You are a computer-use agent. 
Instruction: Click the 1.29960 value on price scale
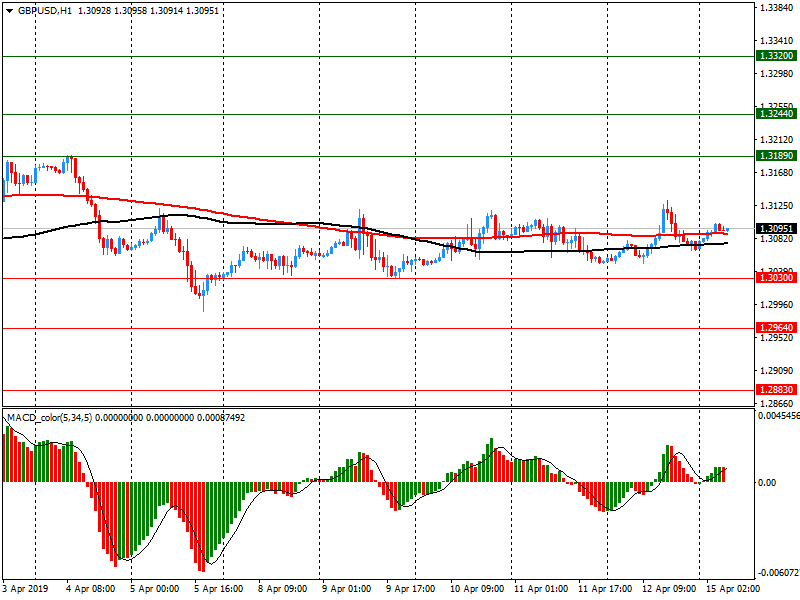(777, 305)
